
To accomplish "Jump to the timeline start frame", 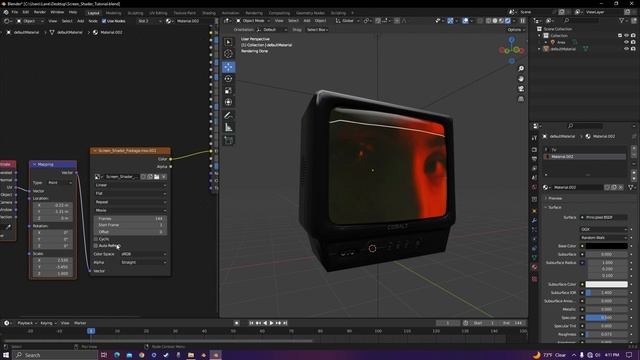I will [251, 323].
